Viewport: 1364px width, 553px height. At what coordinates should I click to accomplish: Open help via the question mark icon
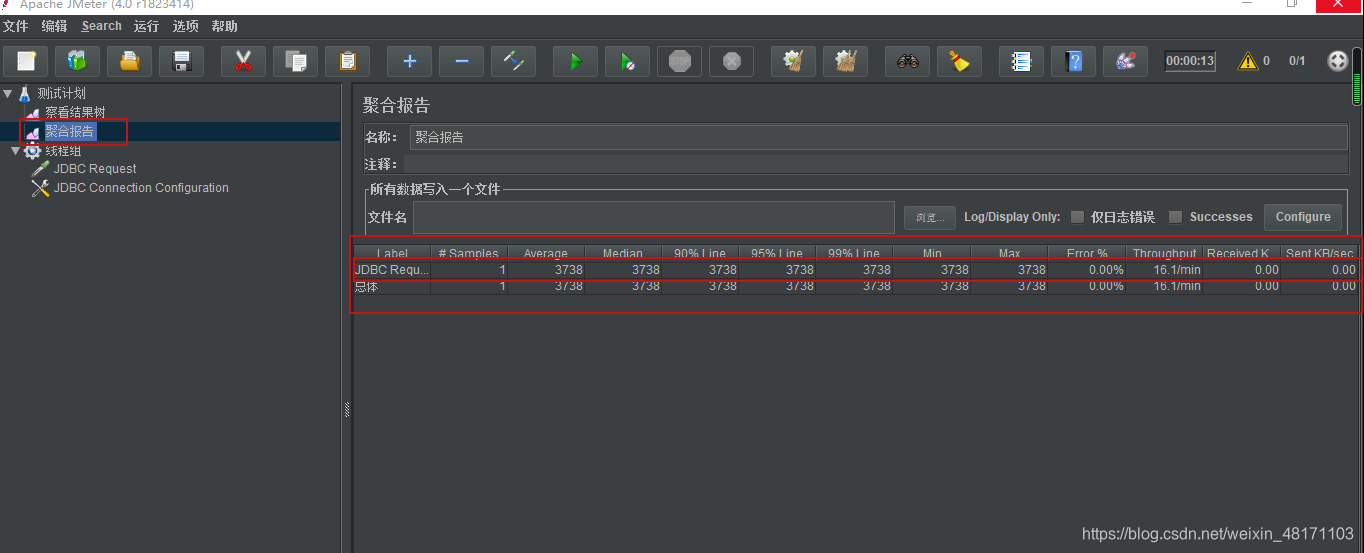point(1073,62)
